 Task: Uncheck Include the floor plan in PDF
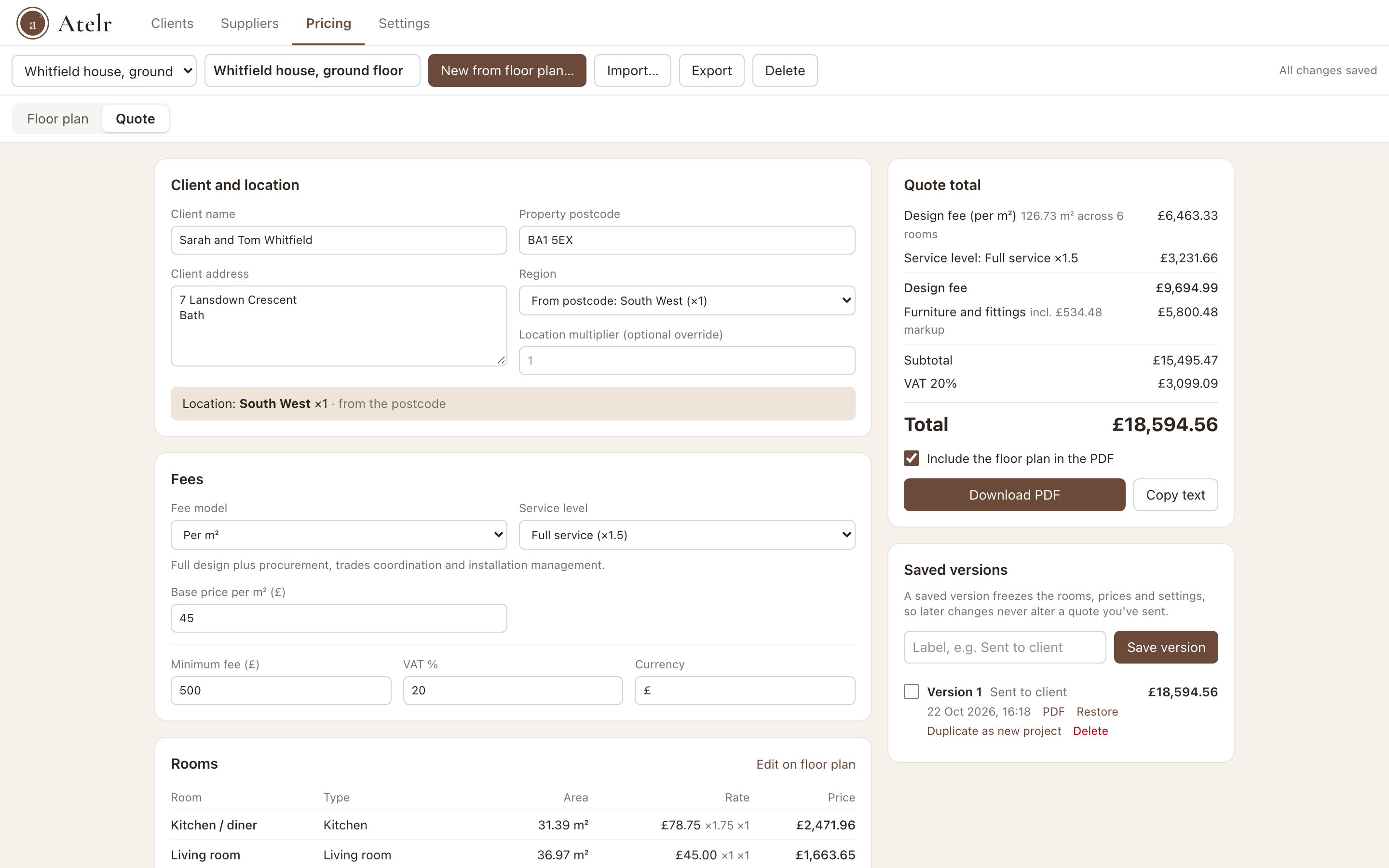click(912, 458)
